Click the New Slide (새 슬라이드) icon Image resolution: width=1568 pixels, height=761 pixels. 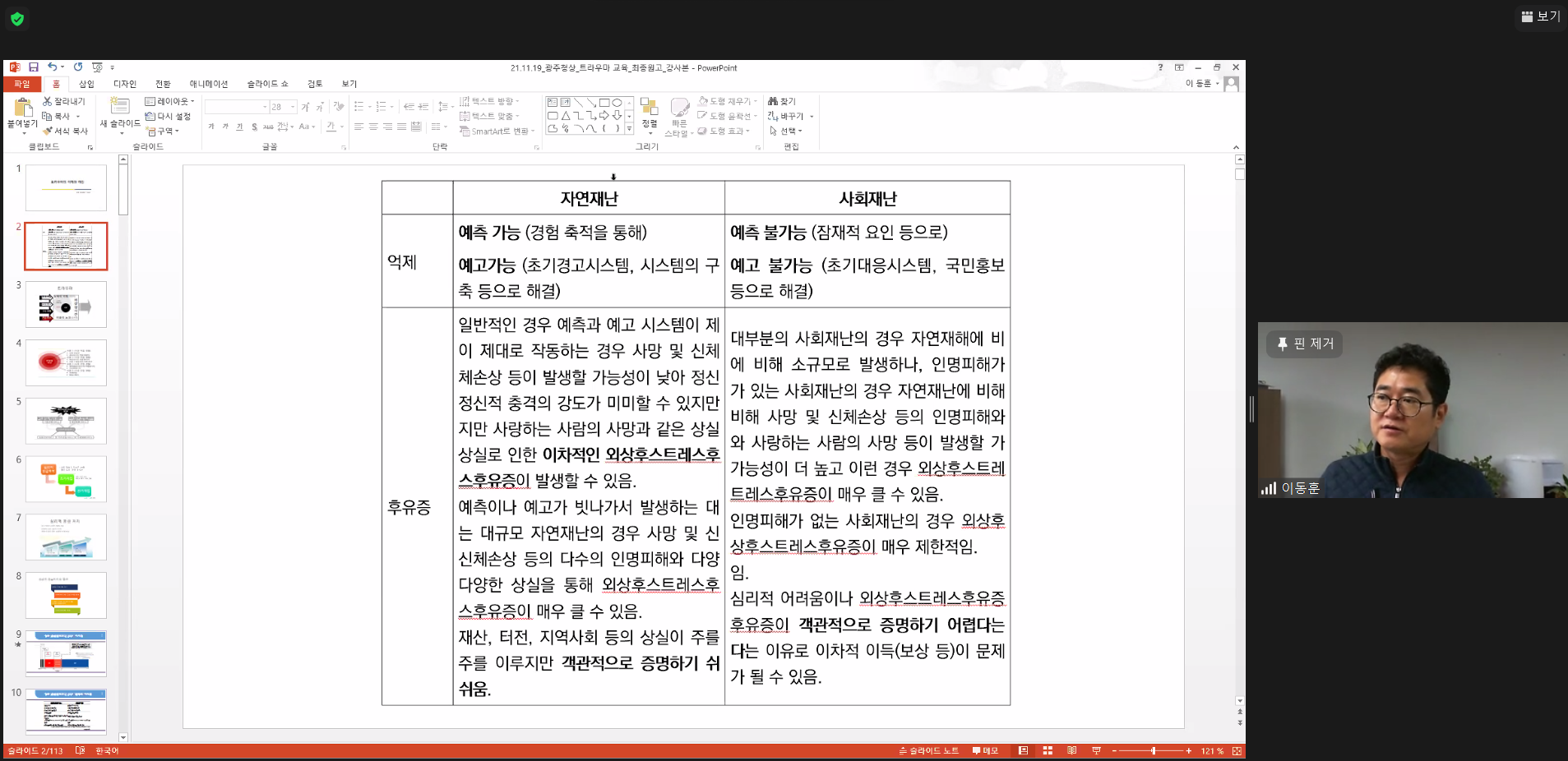119,106
